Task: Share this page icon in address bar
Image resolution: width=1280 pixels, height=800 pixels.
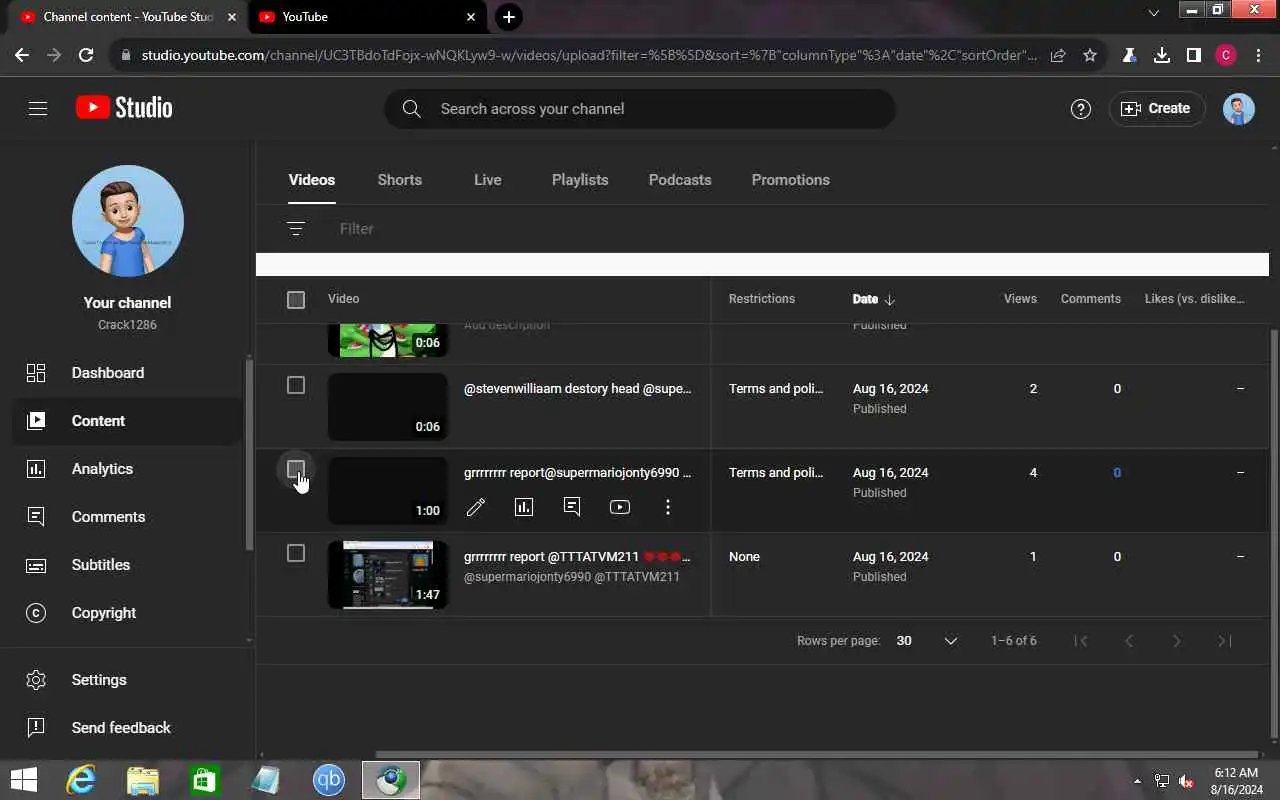Action: click(x=1058, y=56)
